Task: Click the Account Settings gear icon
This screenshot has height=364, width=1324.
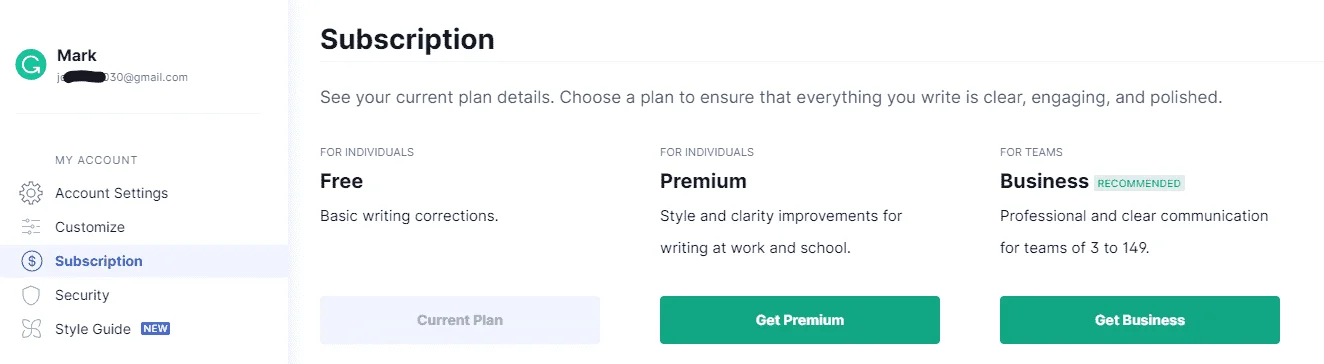Action: tap(31, 193)
